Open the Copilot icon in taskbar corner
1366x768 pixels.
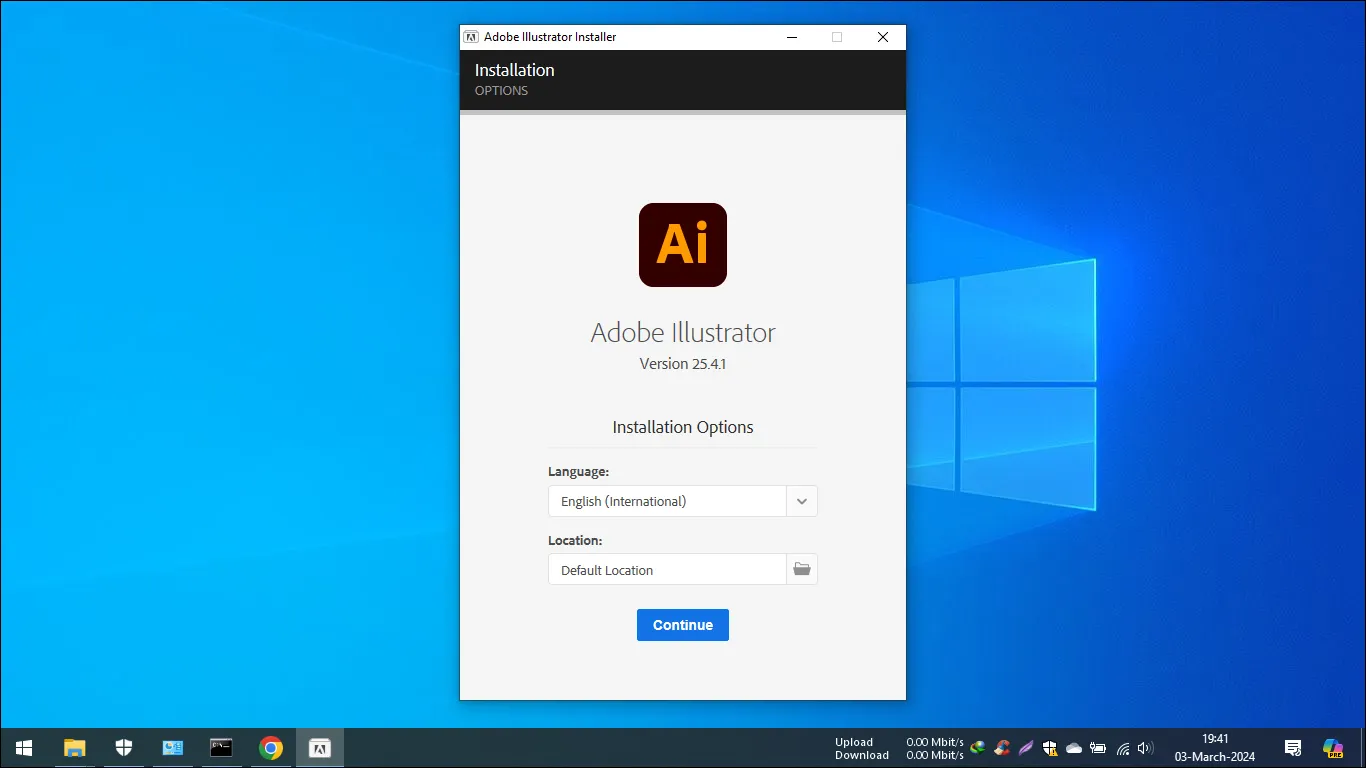[1332, 748]
